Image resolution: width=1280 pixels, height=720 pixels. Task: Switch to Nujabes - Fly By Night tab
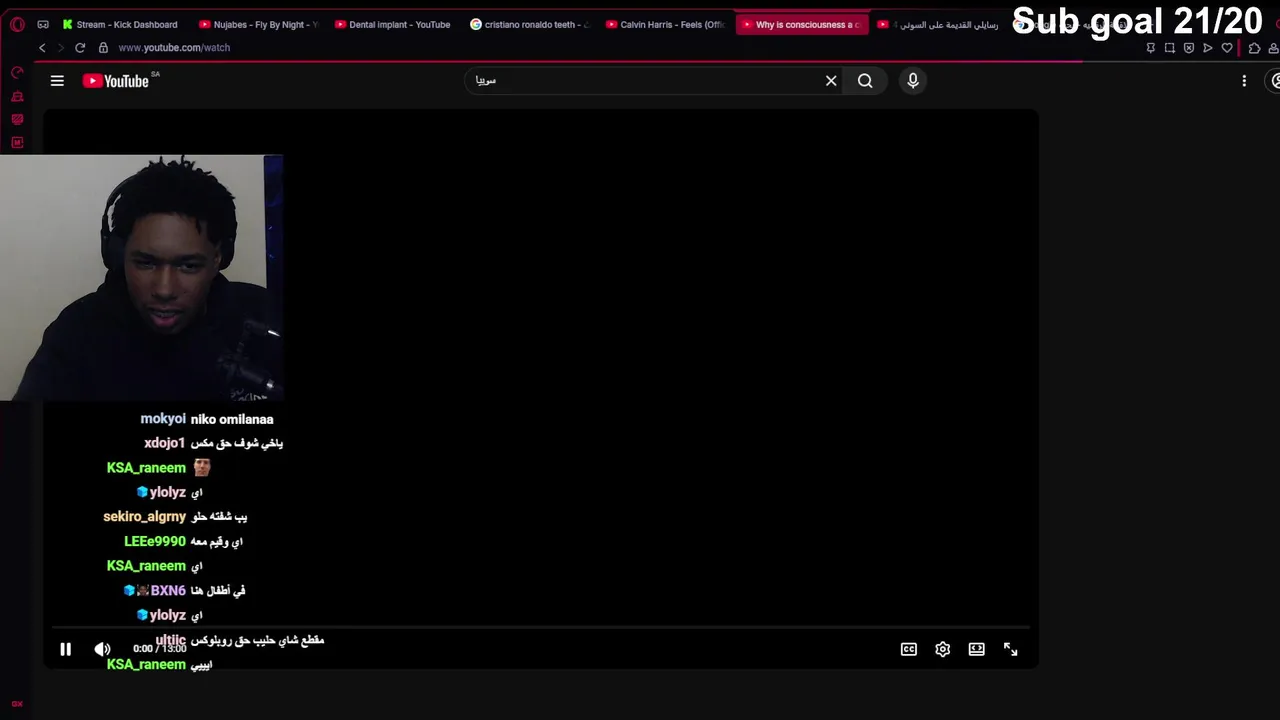click(x=258, y=24)
